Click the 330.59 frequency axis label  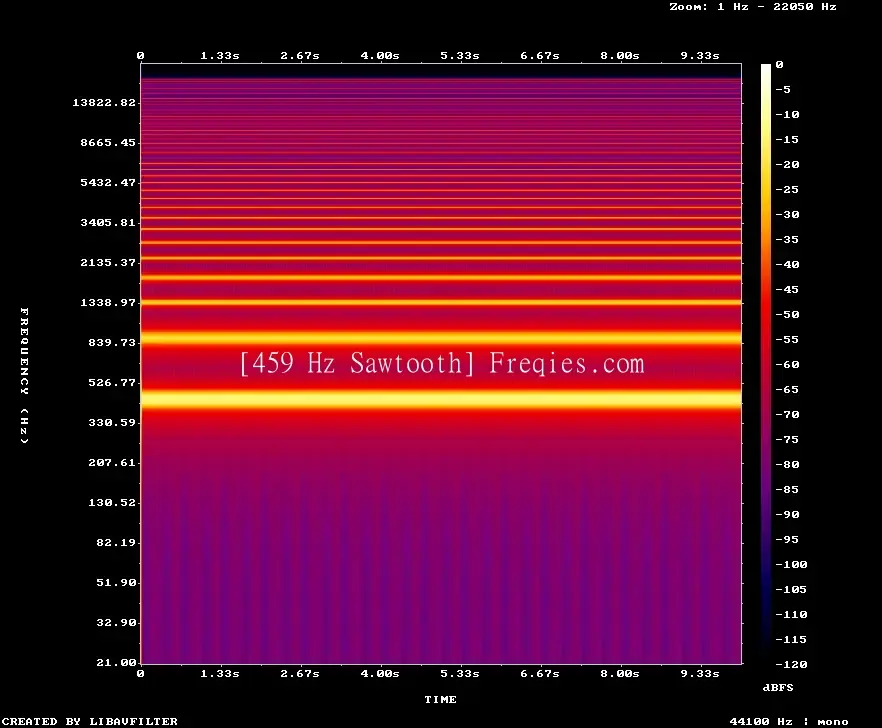pyautogui.click(x=112, y=423)
